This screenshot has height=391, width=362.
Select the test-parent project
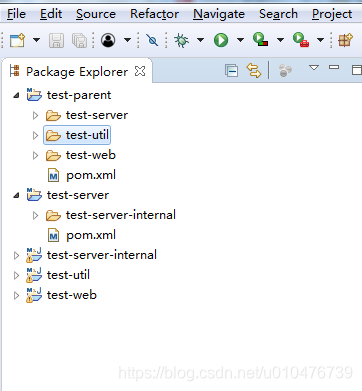click(x=79, y=95)
